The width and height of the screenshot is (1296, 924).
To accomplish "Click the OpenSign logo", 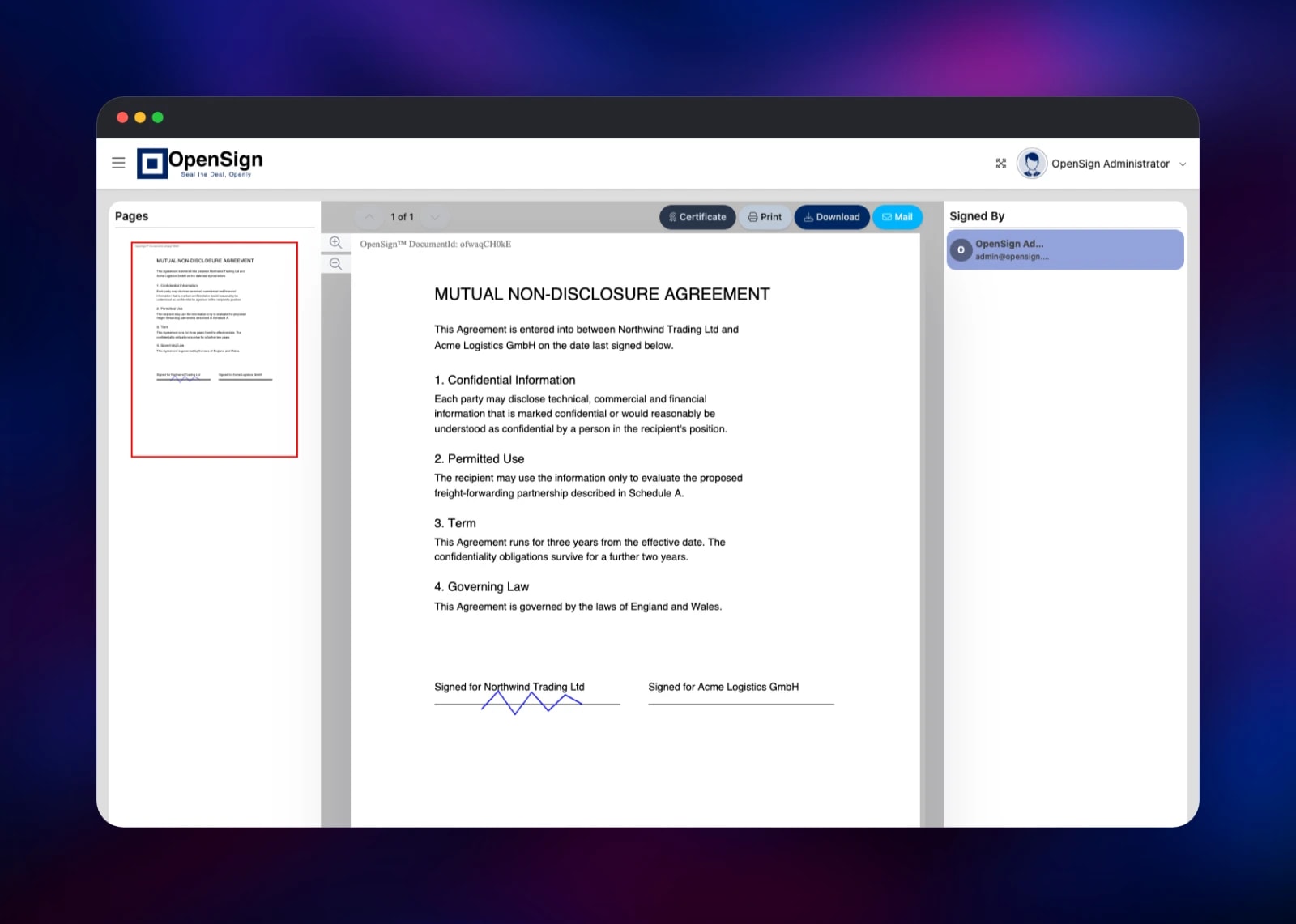I will click(x=200, y=163).
